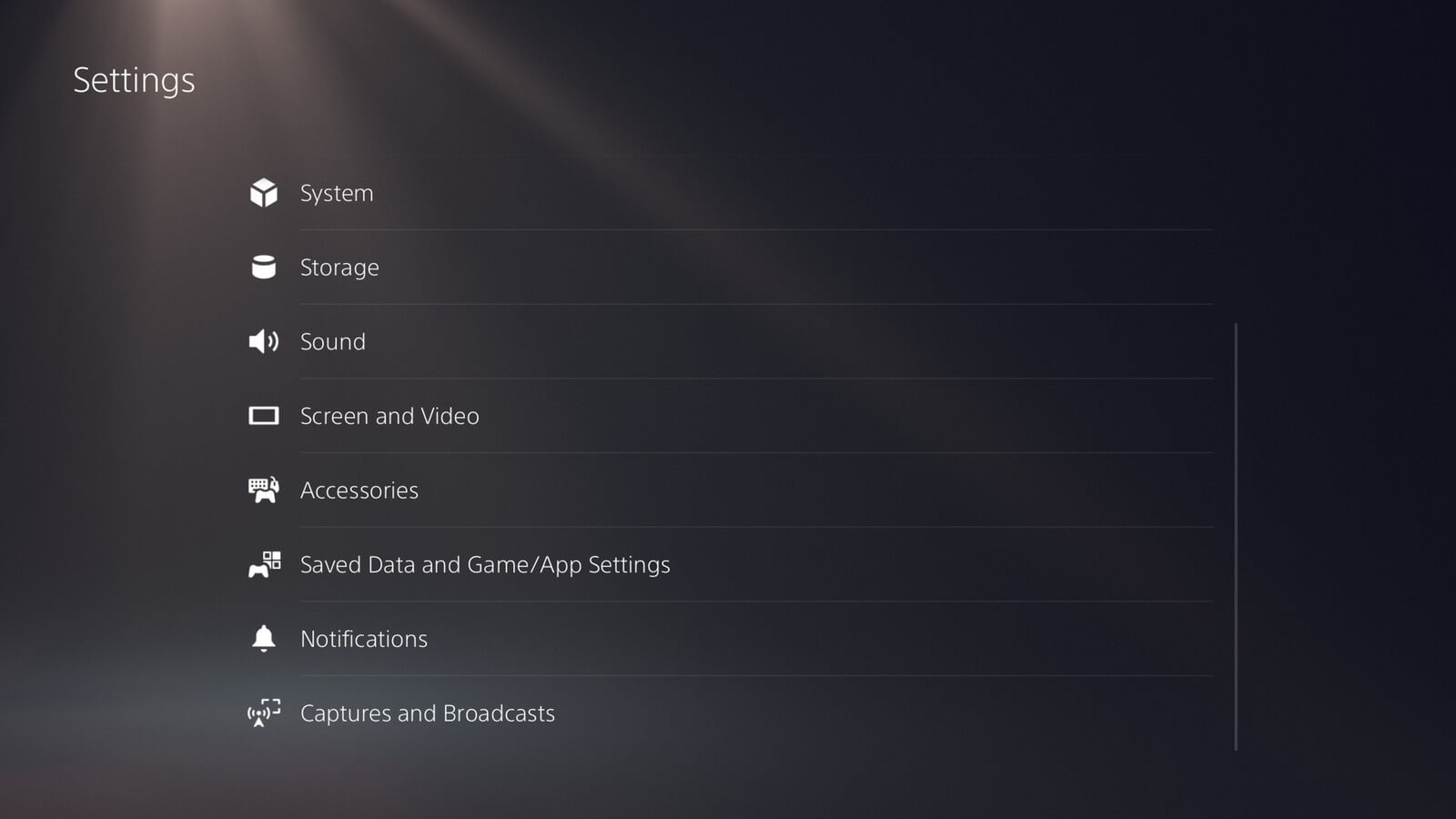Click the empty area of the System row
Image resolution: width=1456 pixels, height=819 pixels.
(x=792, y=193)
